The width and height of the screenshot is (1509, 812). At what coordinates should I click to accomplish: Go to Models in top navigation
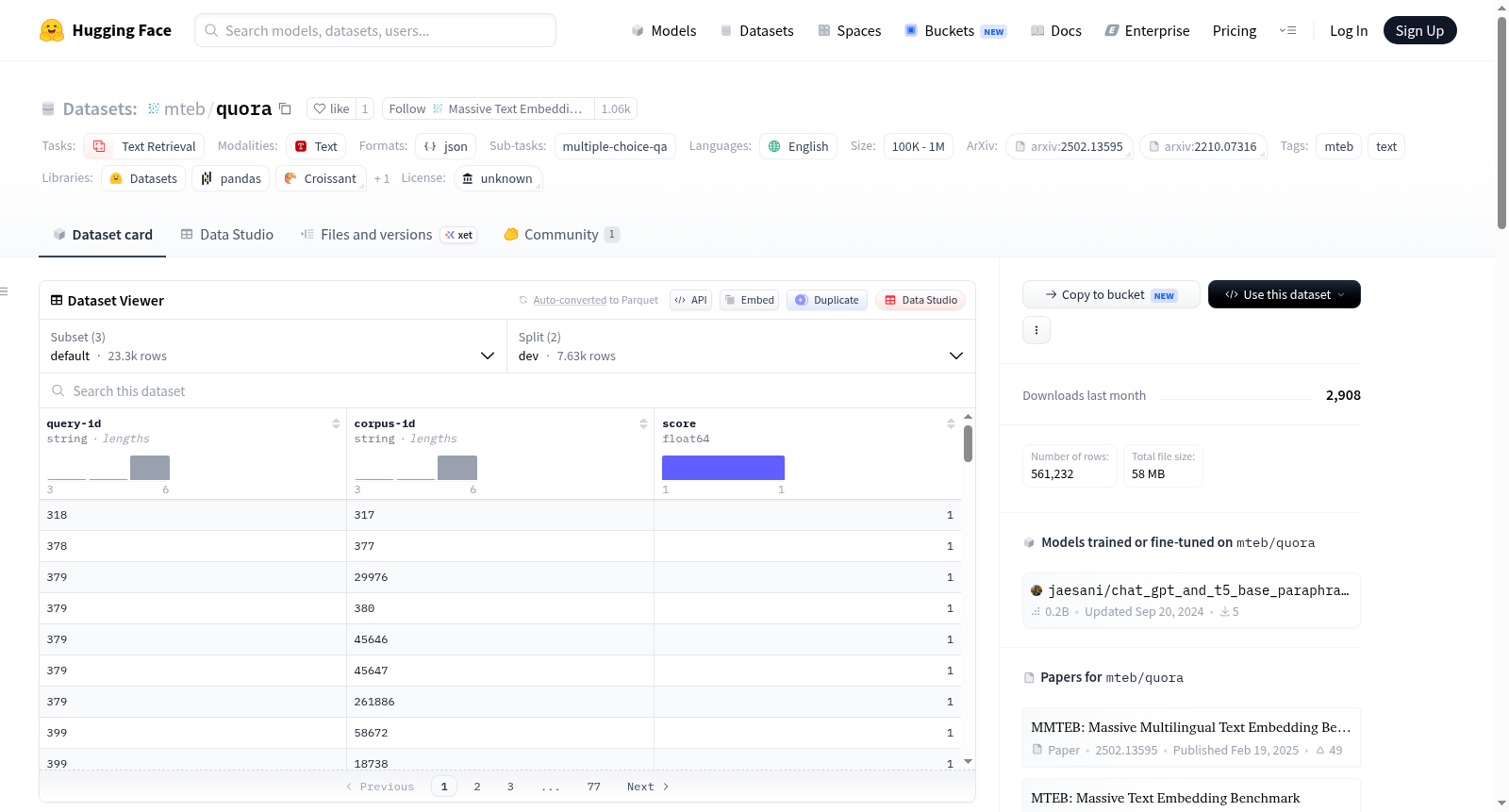pos(664,30)
